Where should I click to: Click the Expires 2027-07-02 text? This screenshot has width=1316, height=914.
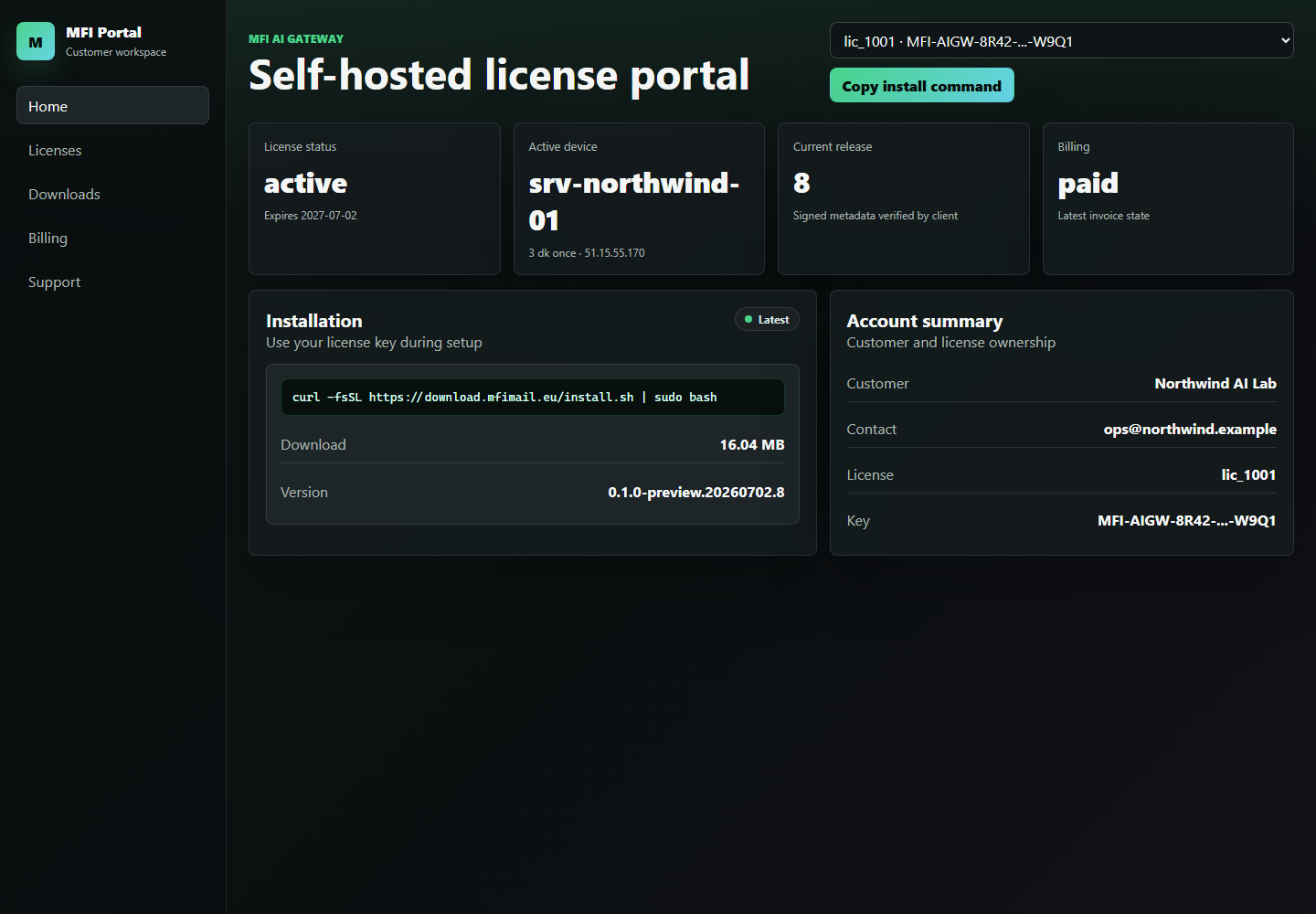pos(311,216)
